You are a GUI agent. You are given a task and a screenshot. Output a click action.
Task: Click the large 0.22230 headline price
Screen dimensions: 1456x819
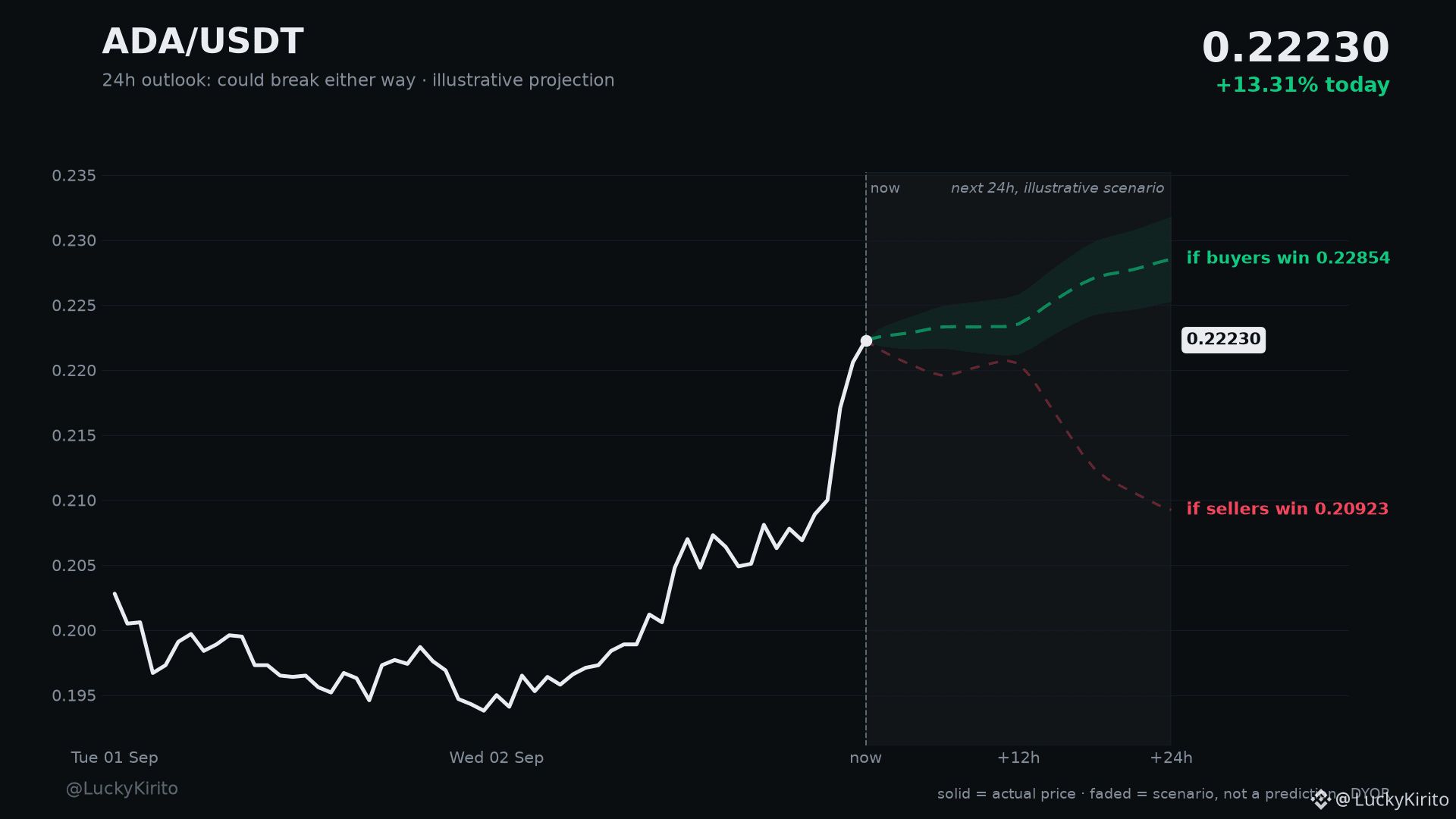[1296, 48]
